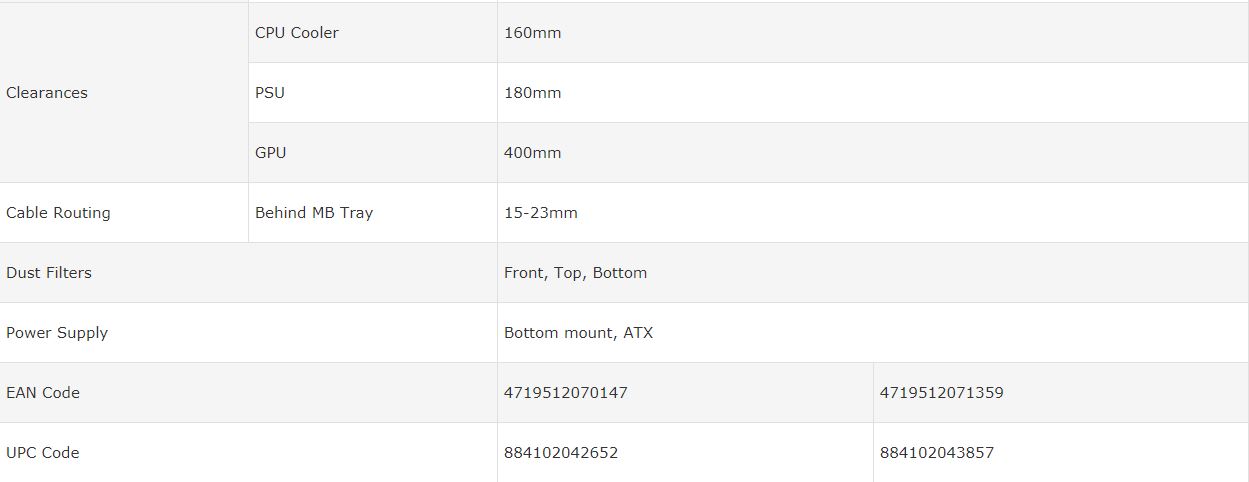The image size is (1249, 482).
Task: Click the UPC Code row header
Action: (x=43, y=453)
